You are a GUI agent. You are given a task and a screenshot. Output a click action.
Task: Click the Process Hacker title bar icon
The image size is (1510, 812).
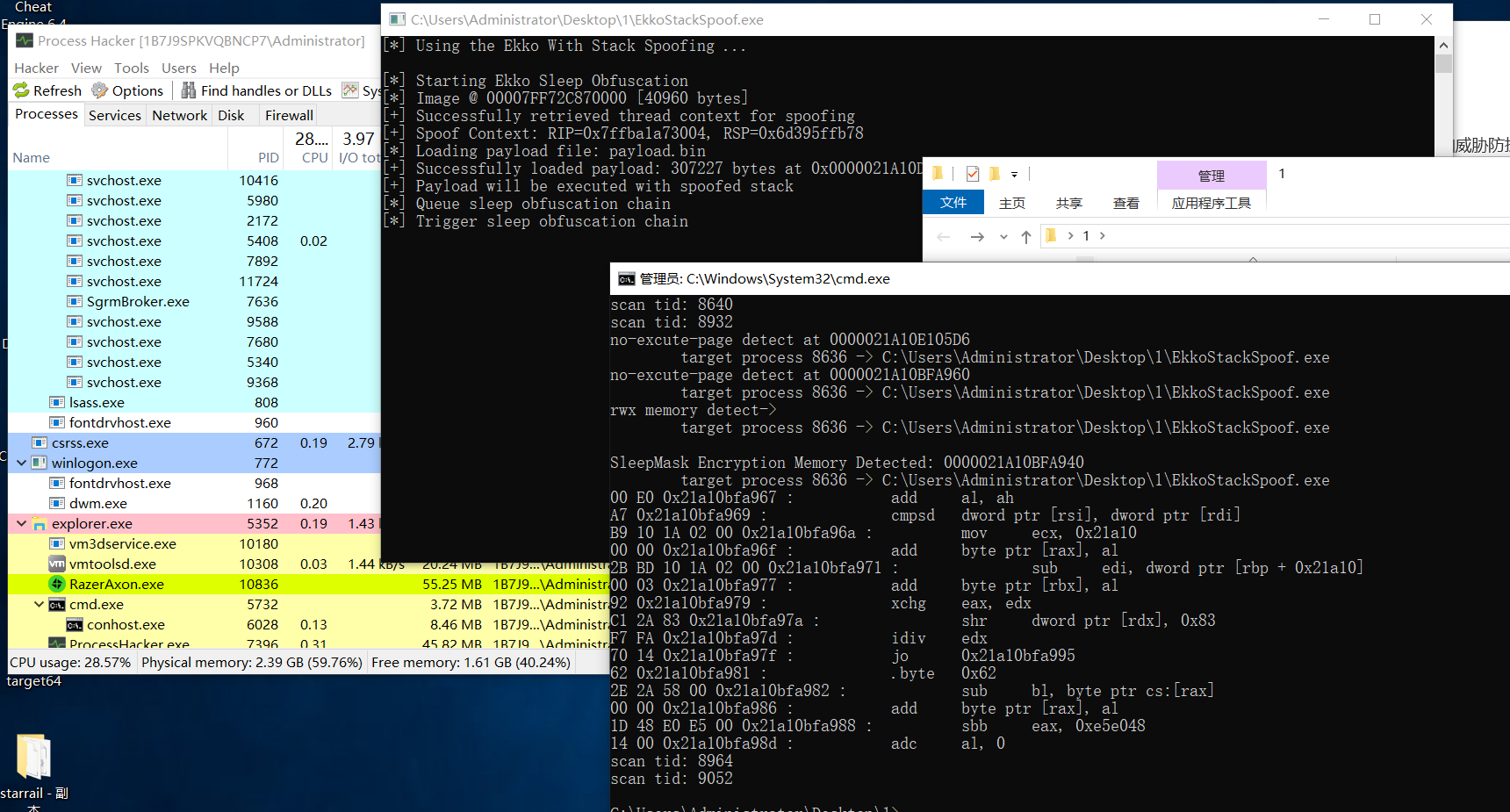pyautogui.click(x=25, y=40)
